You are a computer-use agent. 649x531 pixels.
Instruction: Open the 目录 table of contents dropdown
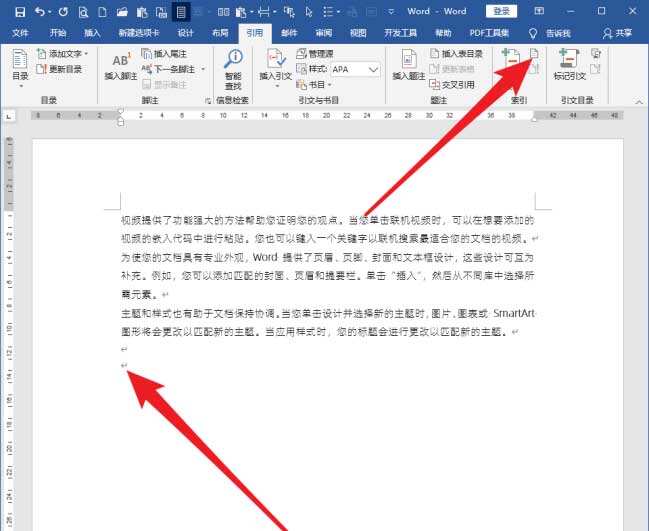point(20,68)
